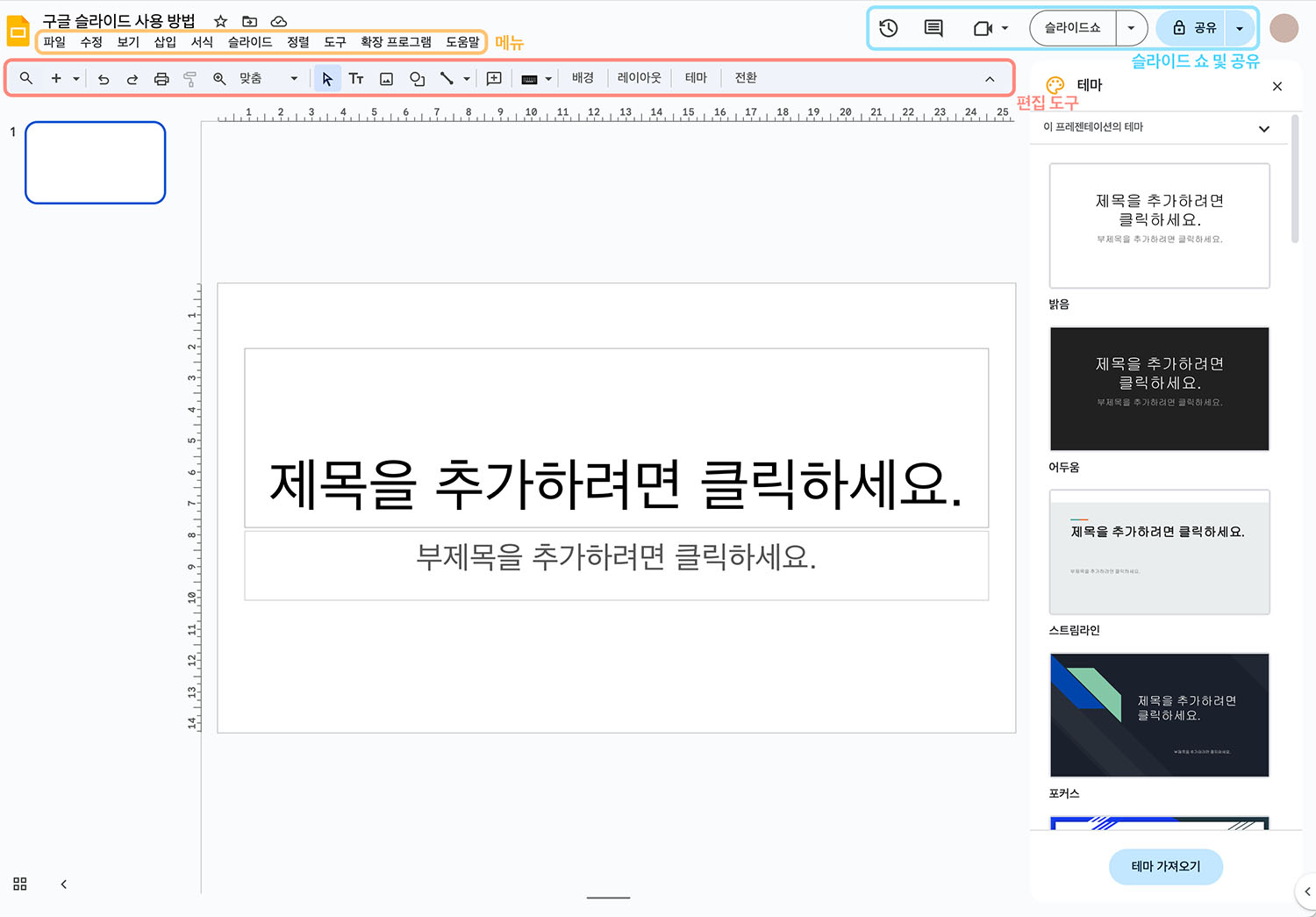Viewport: 1316px width, 917px height.
Task: Open the 슬라이드 menu
Action: tap(250, 41)
